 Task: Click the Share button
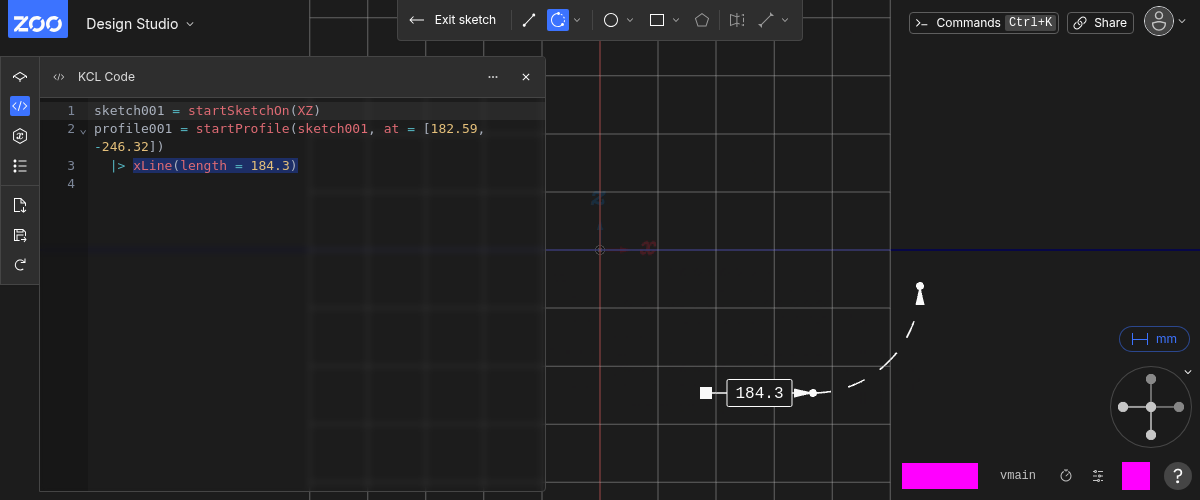click(1100, 23)
